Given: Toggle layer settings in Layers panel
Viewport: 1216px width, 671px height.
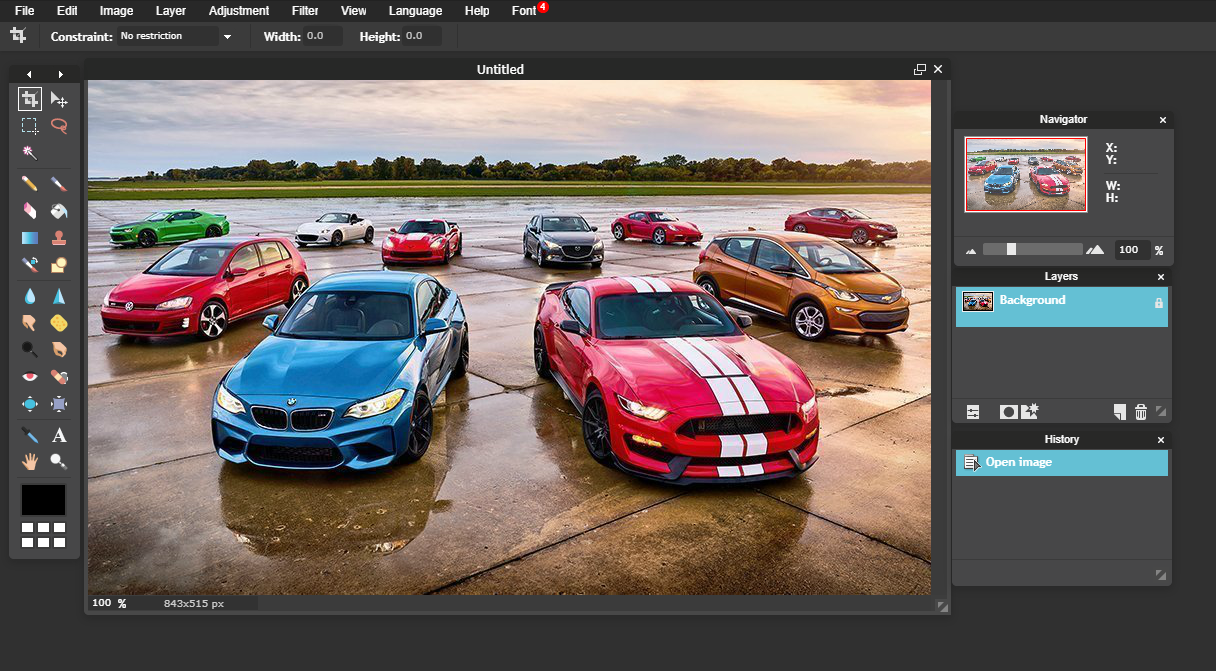Looking at the screenshot, I should (972, 412).
